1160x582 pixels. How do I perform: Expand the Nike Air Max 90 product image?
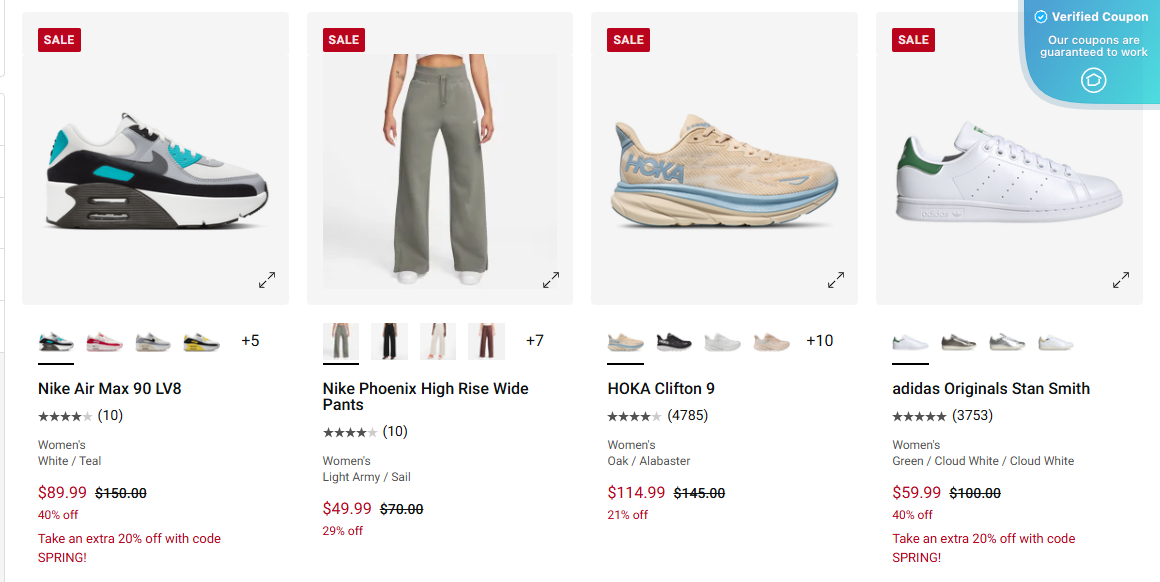tap(266, 280)
